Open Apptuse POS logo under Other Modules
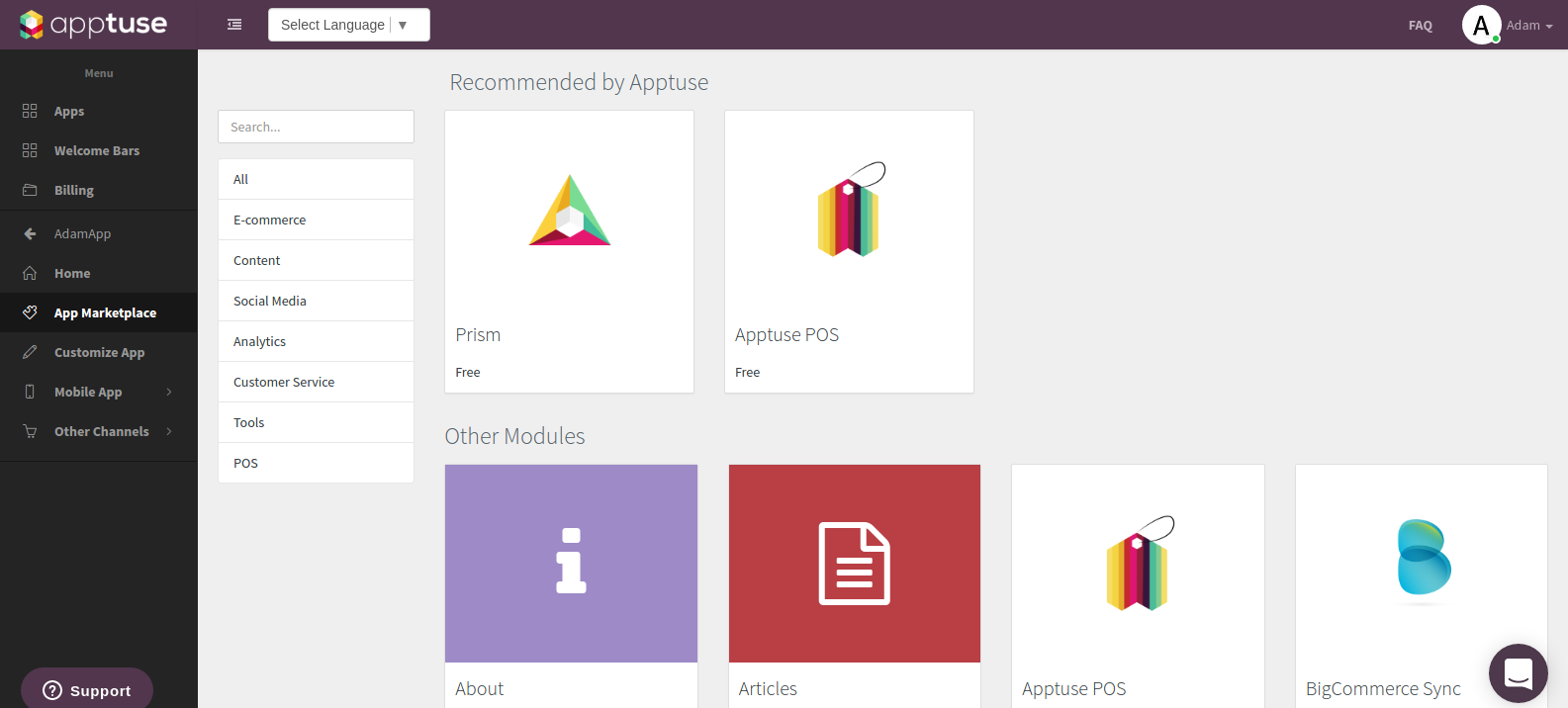The image size is (1568, 708). pos(1140,563)
